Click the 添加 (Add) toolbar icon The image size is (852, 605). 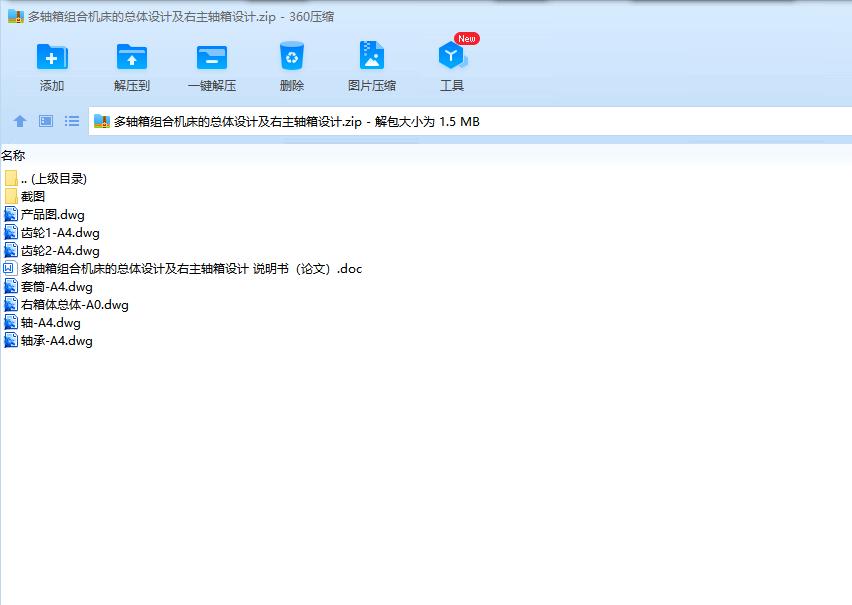pyautogui.click(x=52, y=57)
